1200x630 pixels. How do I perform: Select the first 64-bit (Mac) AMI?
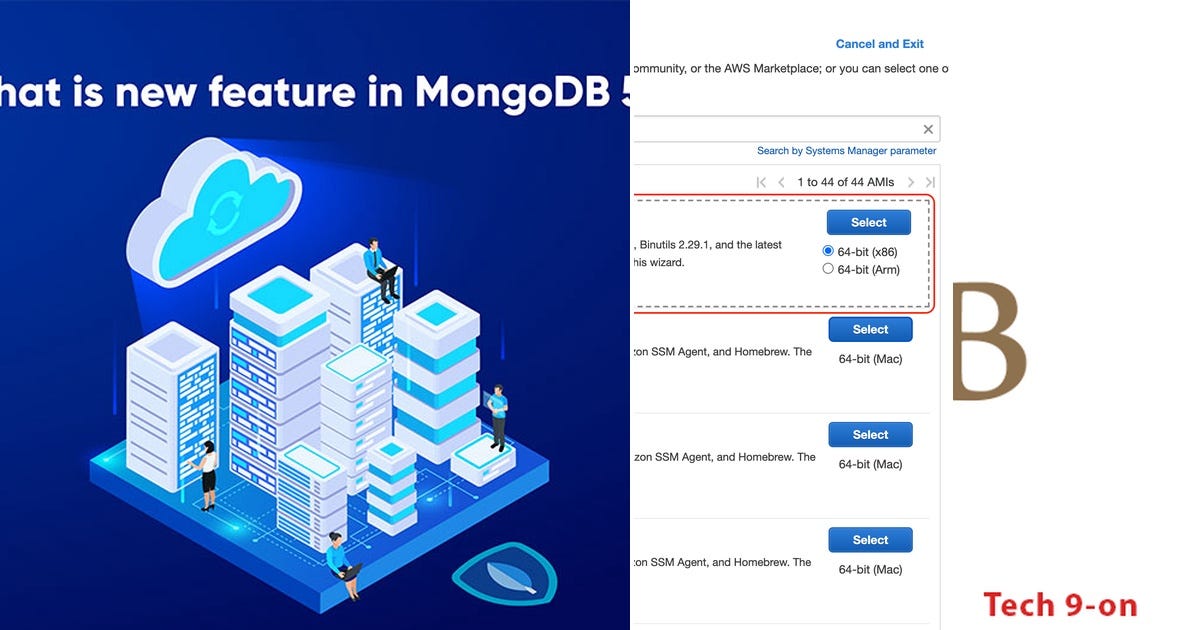click(870, 329)
